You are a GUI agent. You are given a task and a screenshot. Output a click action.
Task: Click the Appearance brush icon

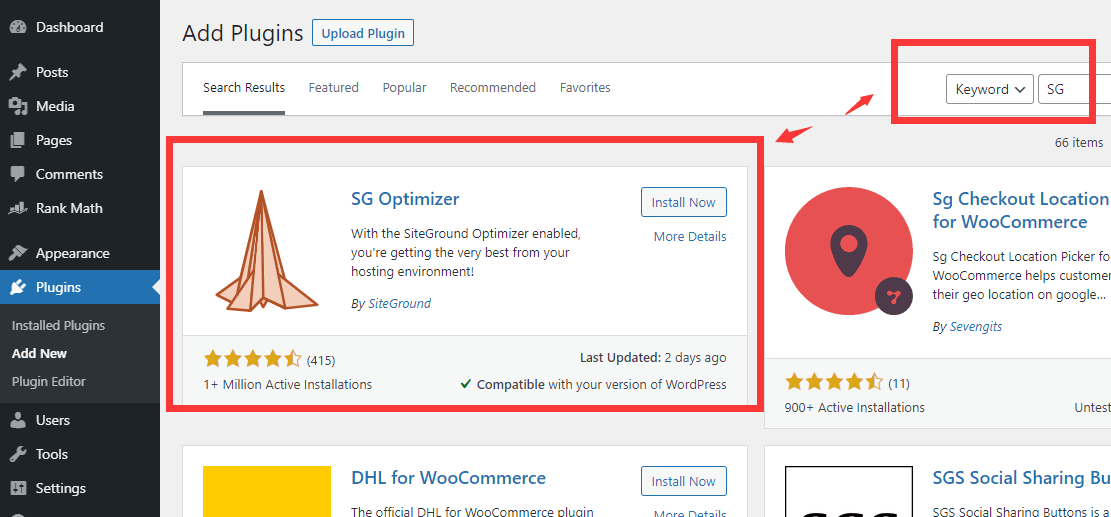click(18, 254)
